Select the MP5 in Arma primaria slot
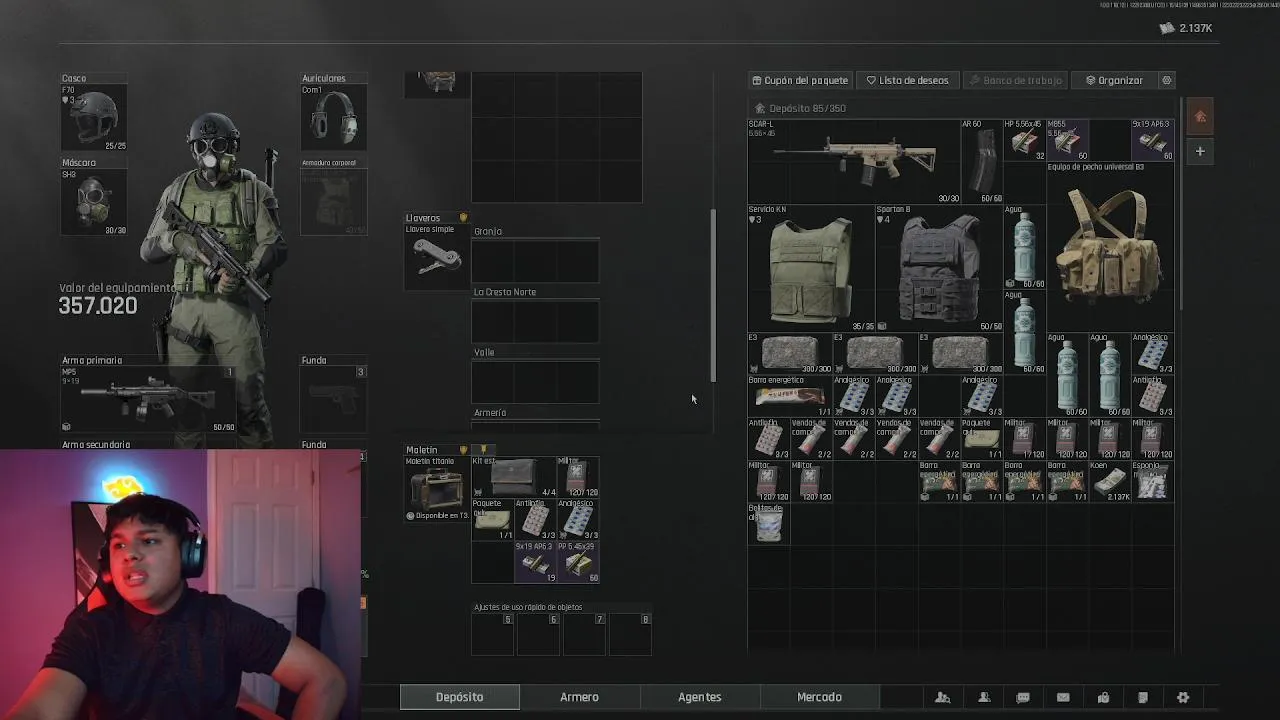This screenshot has width=1280, height=720. point(148,399)
